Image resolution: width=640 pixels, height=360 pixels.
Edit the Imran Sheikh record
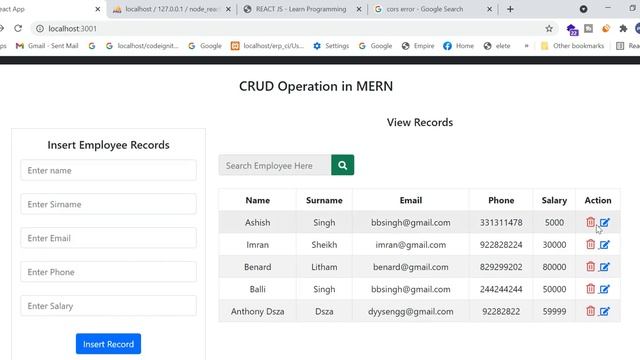click(x=604, y=244)
